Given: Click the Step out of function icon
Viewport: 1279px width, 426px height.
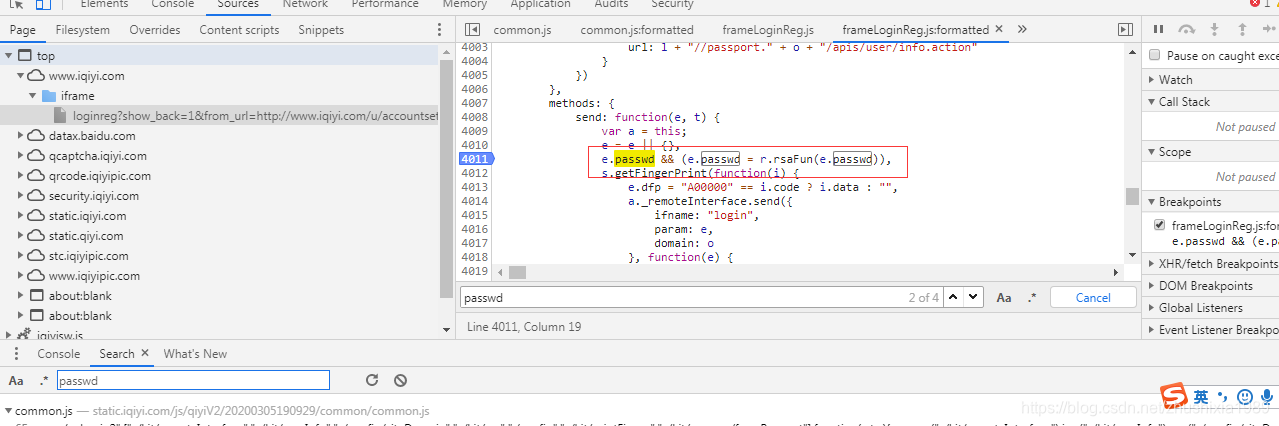Looking at the screenshot, I should pos(1243,30).
